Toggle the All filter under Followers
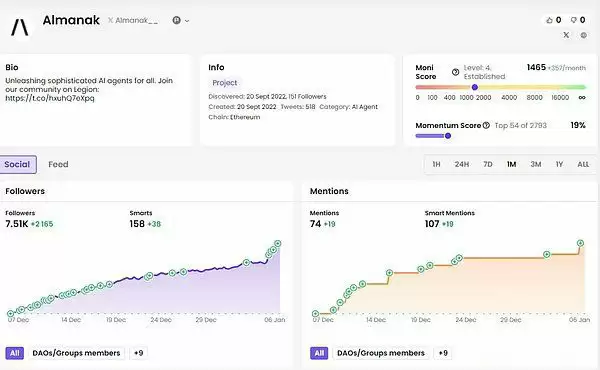The width and height of the screenshot is (600, 370). [x=15, y=353]
